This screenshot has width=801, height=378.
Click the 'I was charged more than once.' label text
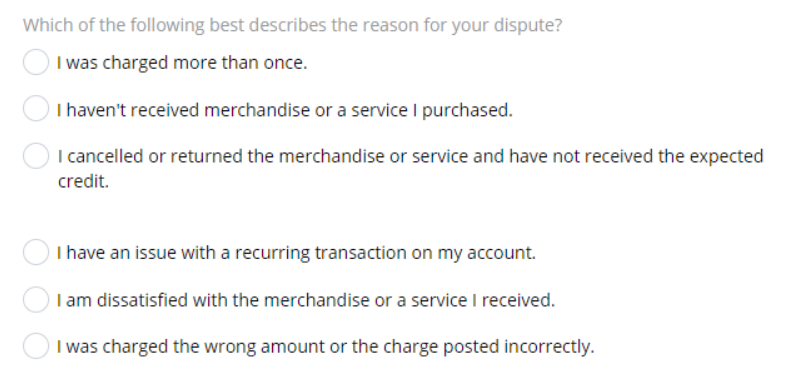pos(182,63)
